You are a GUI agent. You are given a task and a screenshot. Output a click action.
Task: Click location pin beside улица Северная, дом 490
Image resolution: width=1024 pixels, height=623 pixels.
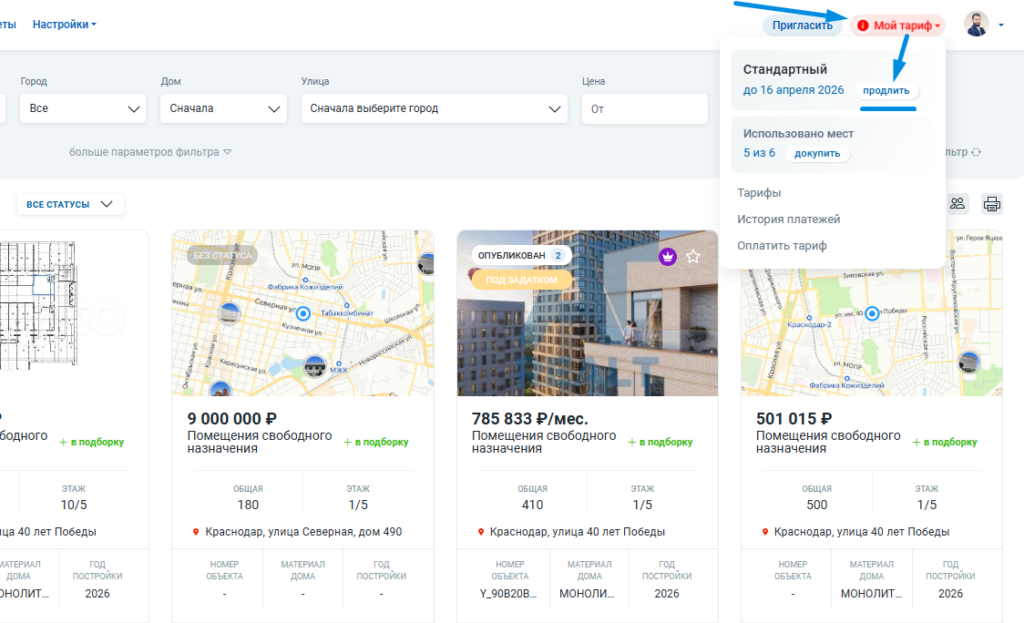(x=195, y=532)
